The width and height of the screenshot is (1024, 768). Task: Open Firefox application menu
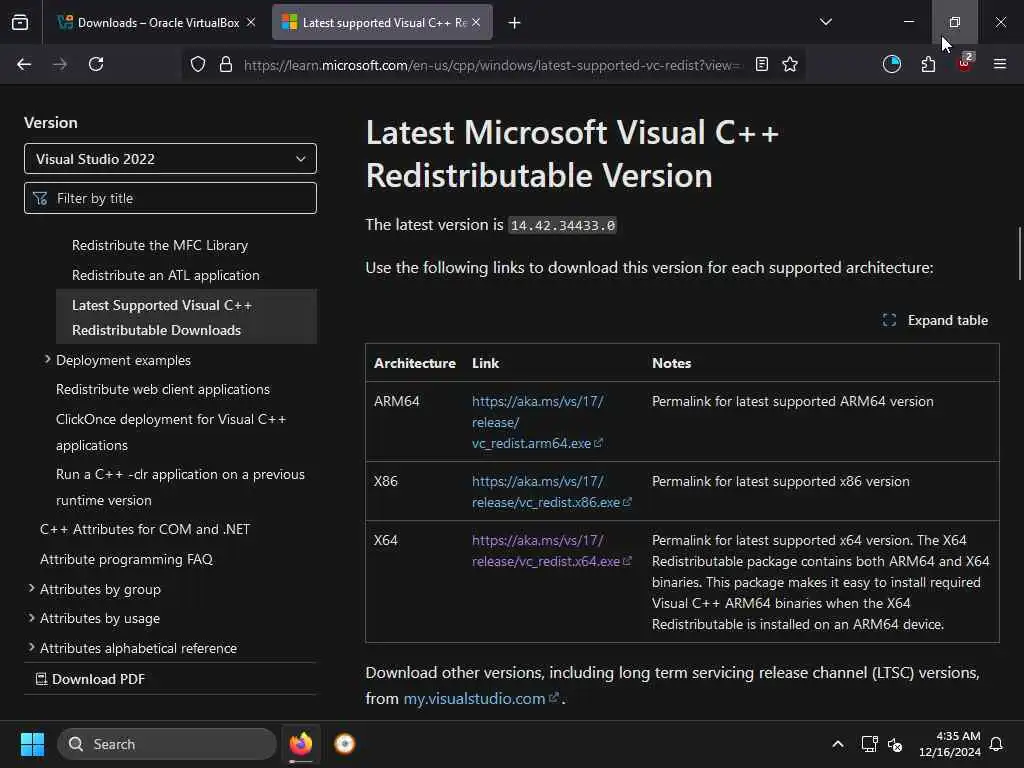tap(1000, 64)
